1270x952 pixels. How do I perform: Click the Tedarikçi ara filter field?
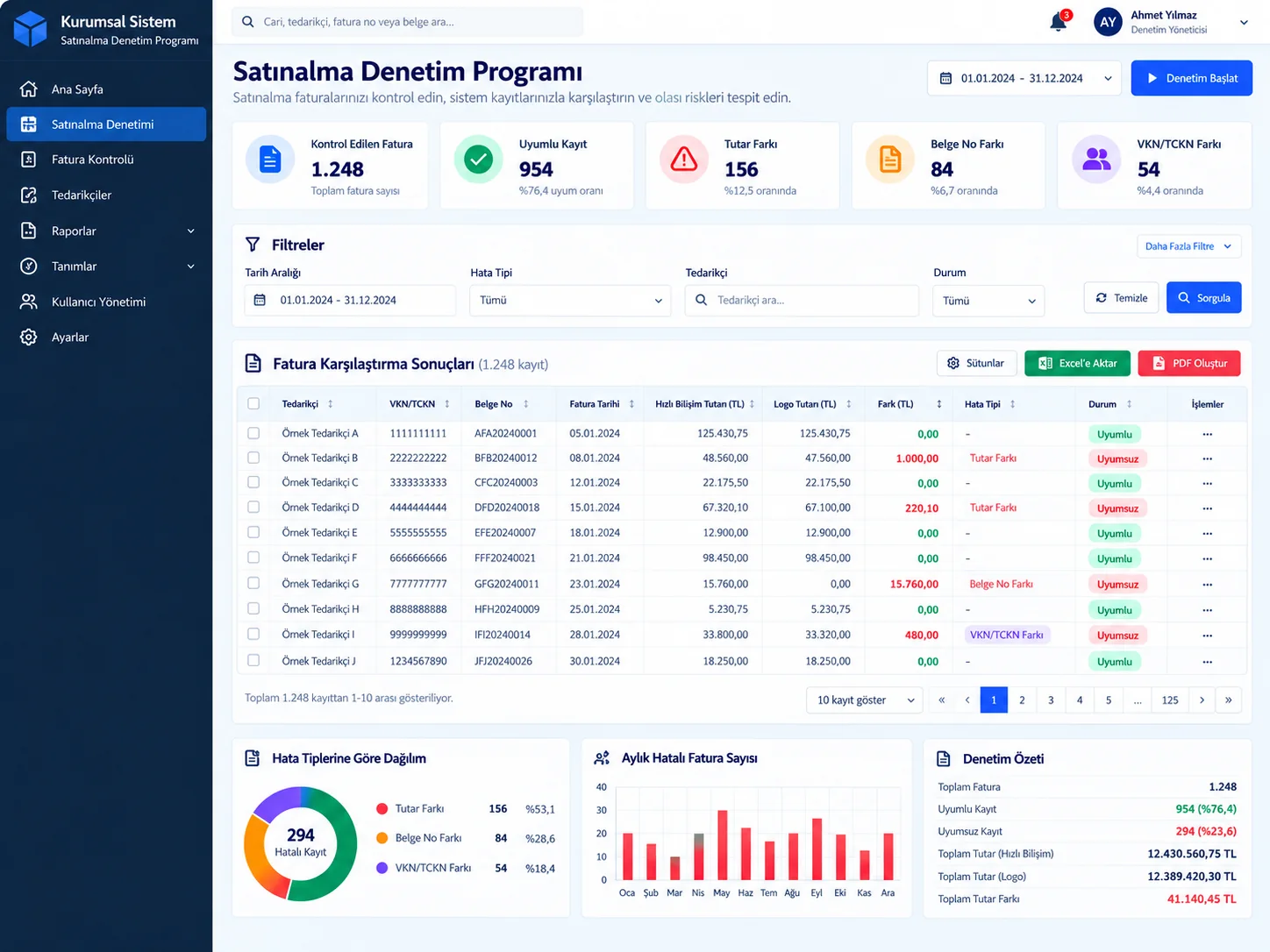pos(803,300)
